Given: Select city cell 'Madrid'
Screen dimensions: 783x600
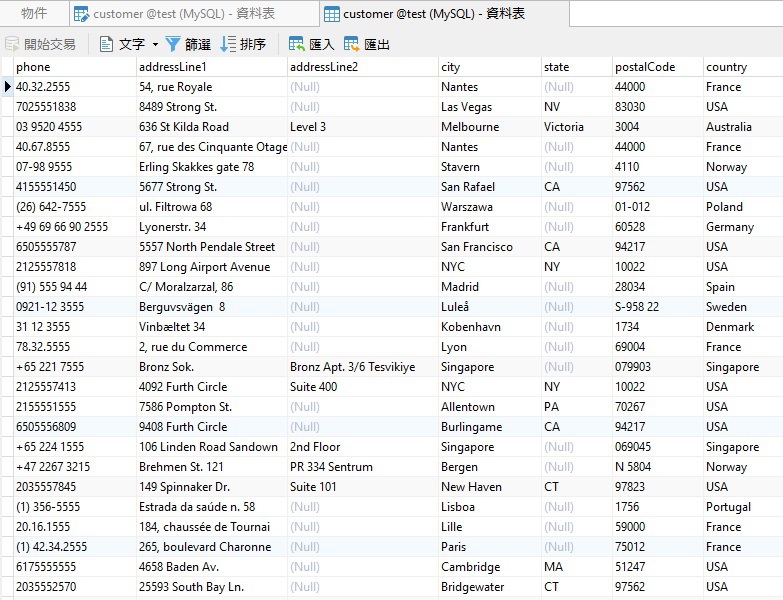Looking at the screenshot, I should click(490, 287).
